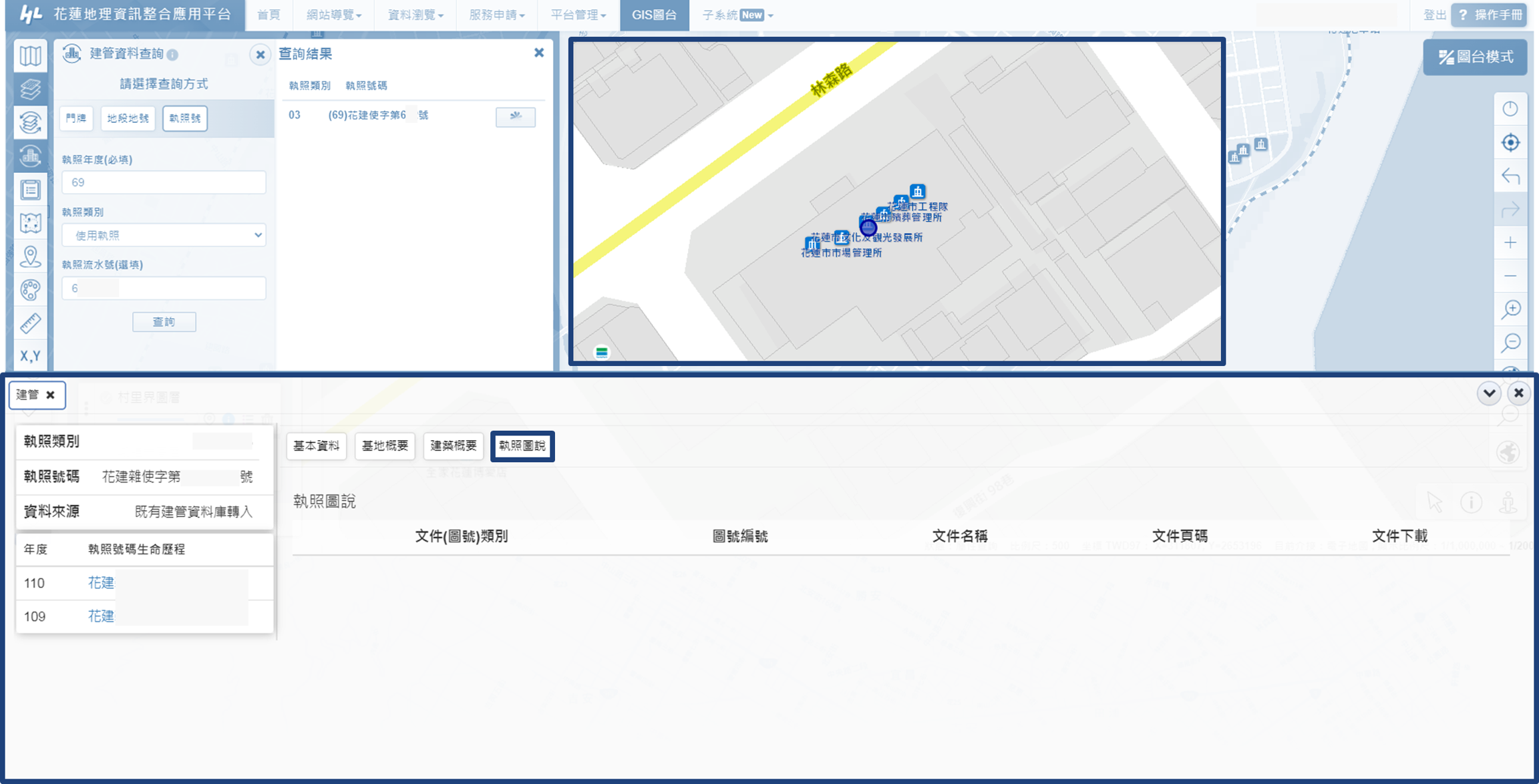The image size is (1539, 784).
Task: Select the 地段地號 query method
Action: pos(128,118)
